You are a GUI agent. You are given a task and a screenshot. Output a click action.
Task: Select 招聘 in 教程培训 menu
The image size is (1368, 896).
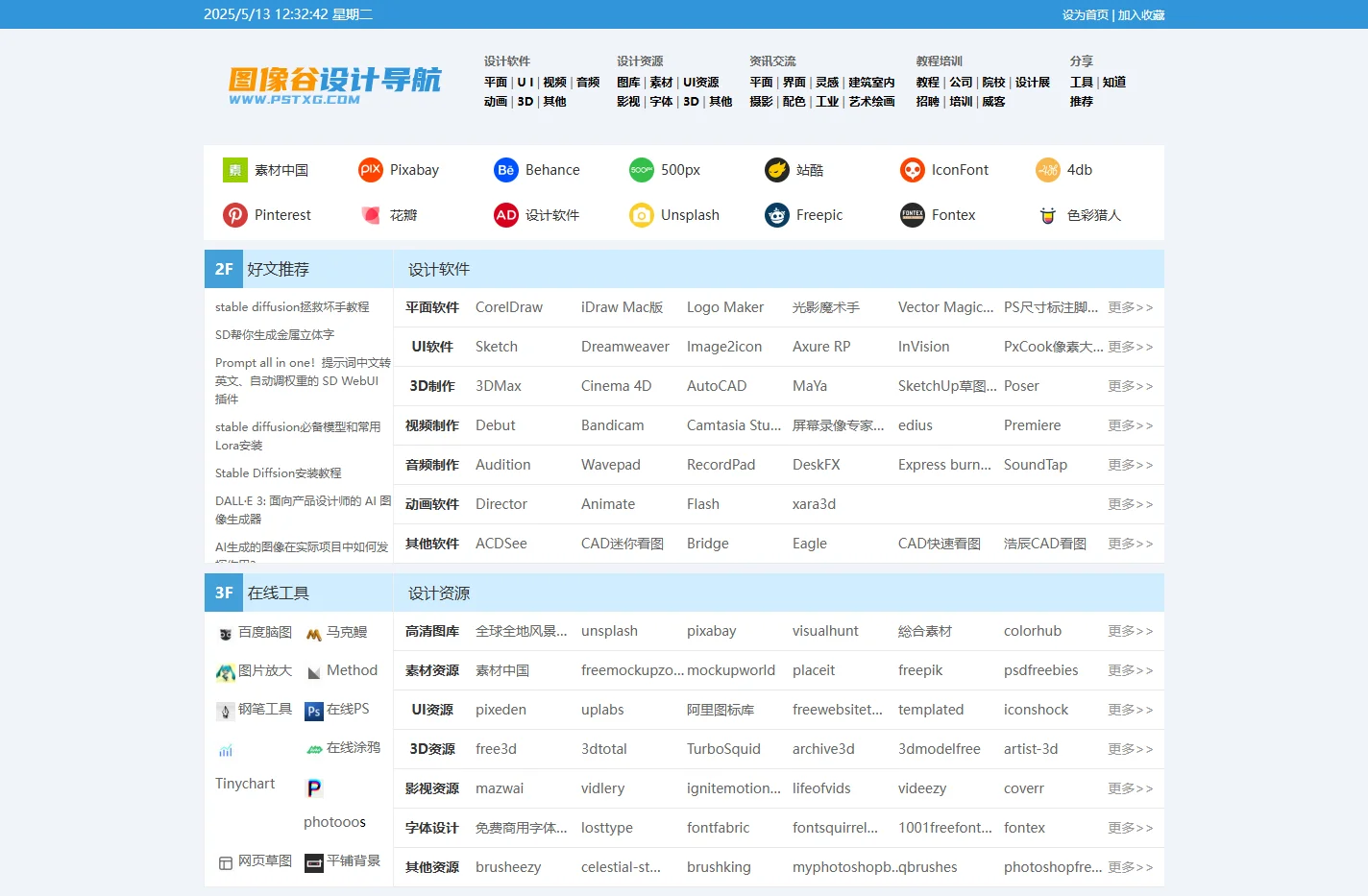928,102
